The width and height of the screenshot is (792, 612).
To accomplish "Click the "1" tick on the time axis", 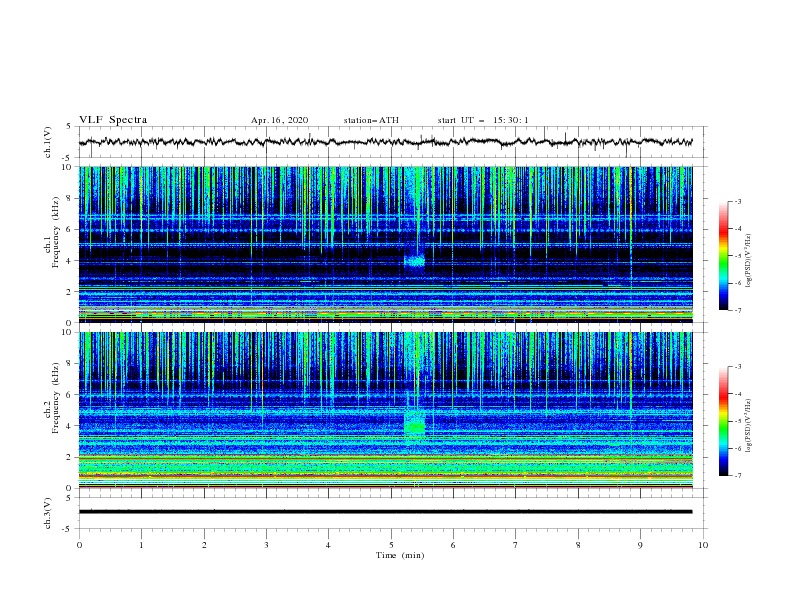I will coord(141,545).
